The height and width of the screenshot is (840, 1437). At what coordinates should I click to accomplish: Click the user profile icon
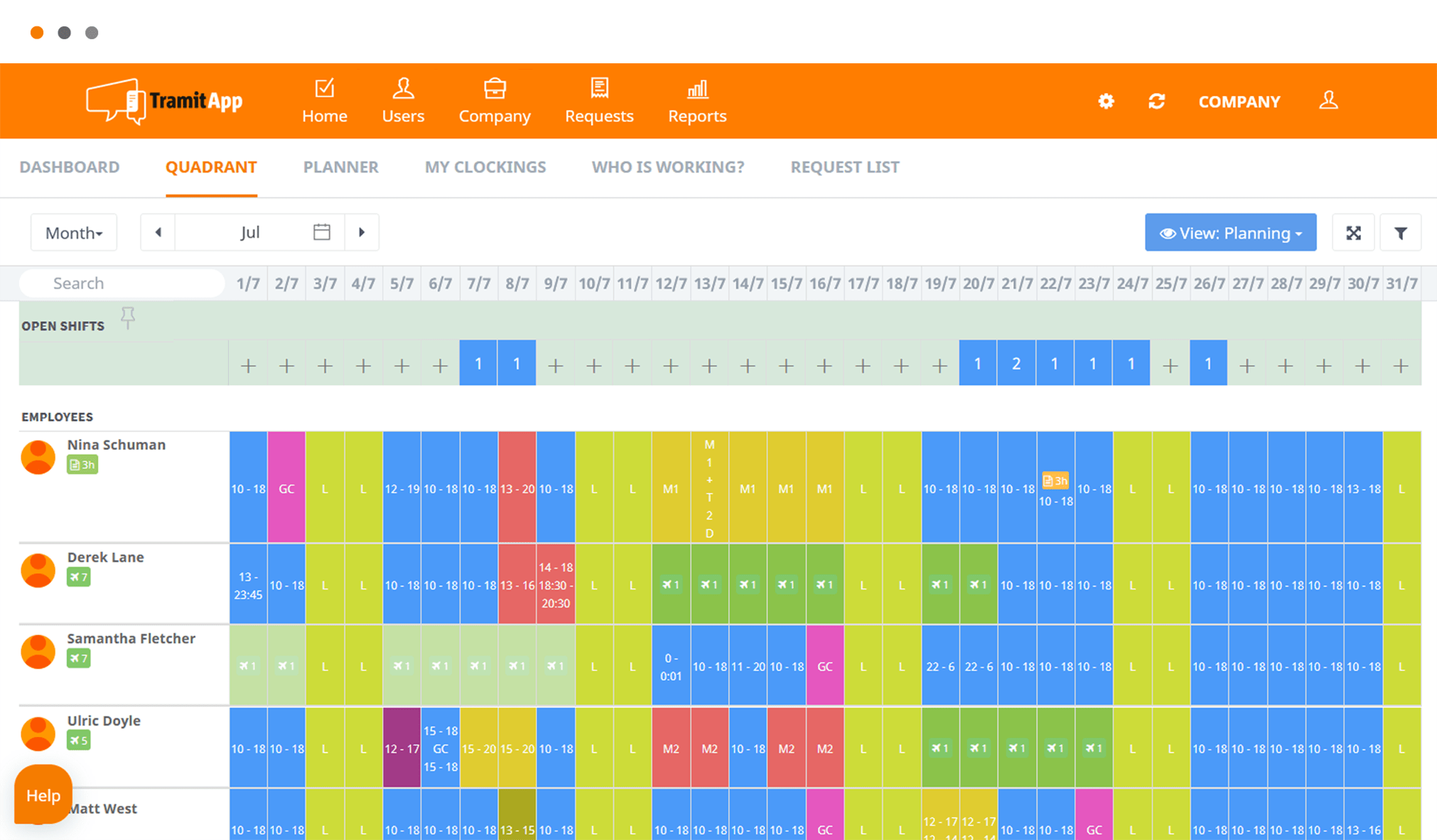1329,101
